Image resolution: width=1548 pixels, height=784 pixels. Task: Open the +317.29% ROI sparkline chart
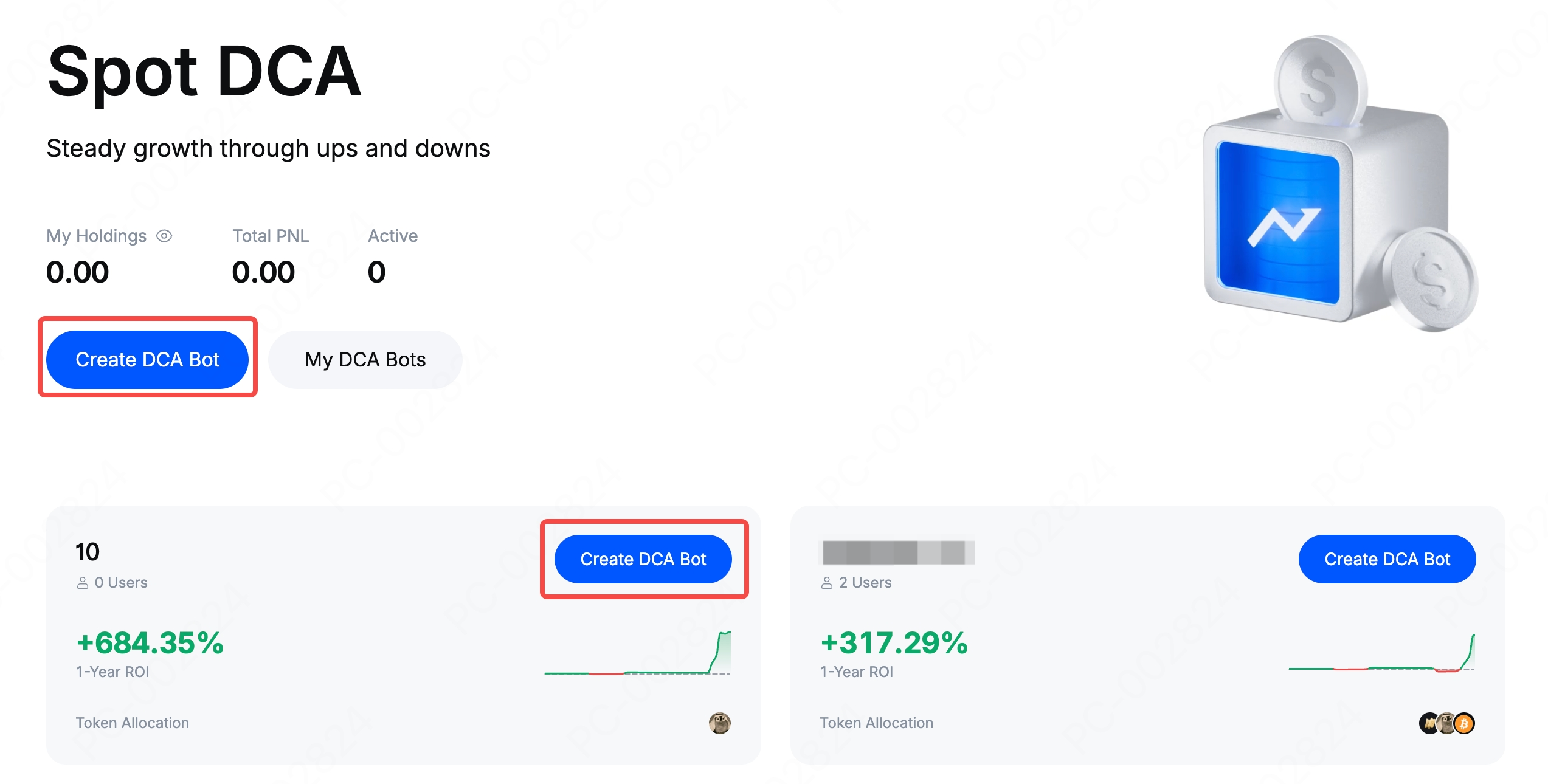coord(1381,653)
